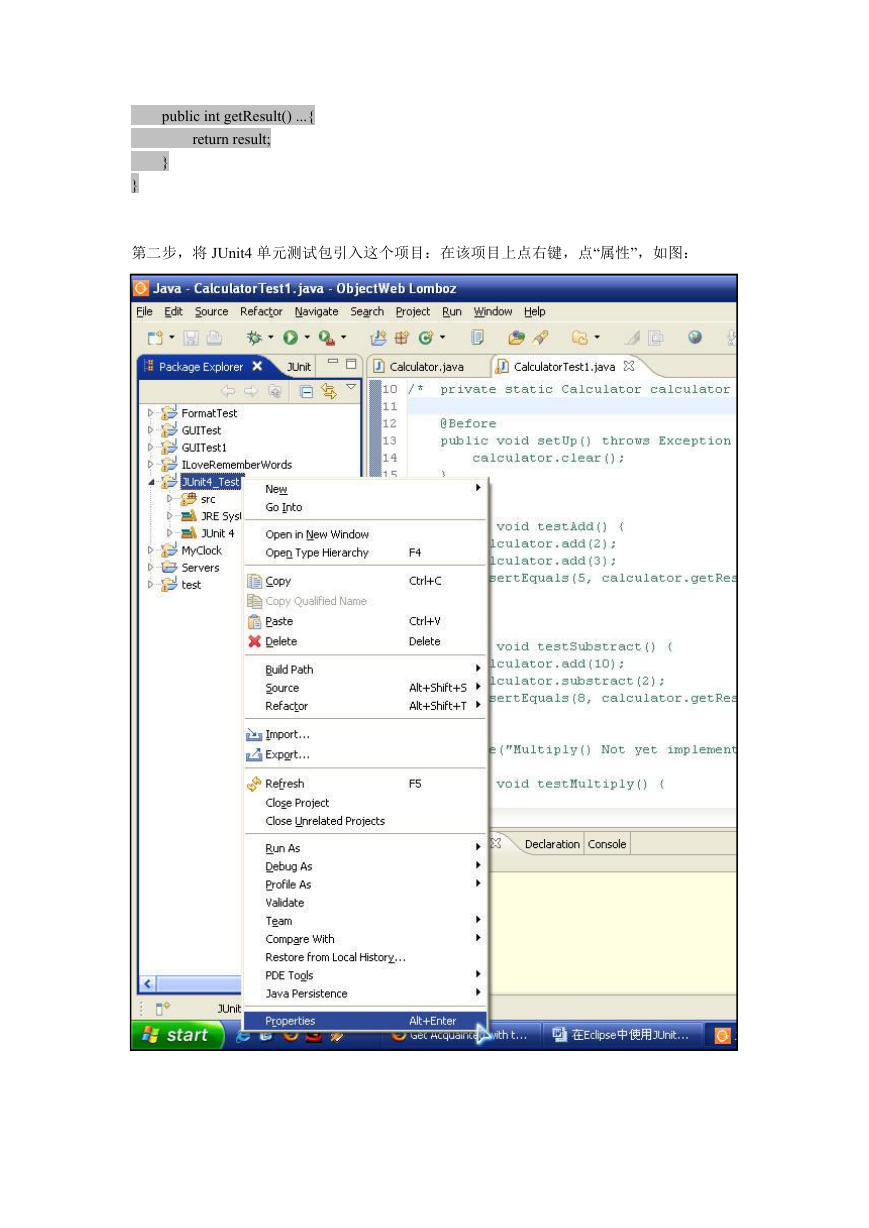Expand the MyClock project node
Viewport: 869px width, 1228px height.
[x=152, y=550]
